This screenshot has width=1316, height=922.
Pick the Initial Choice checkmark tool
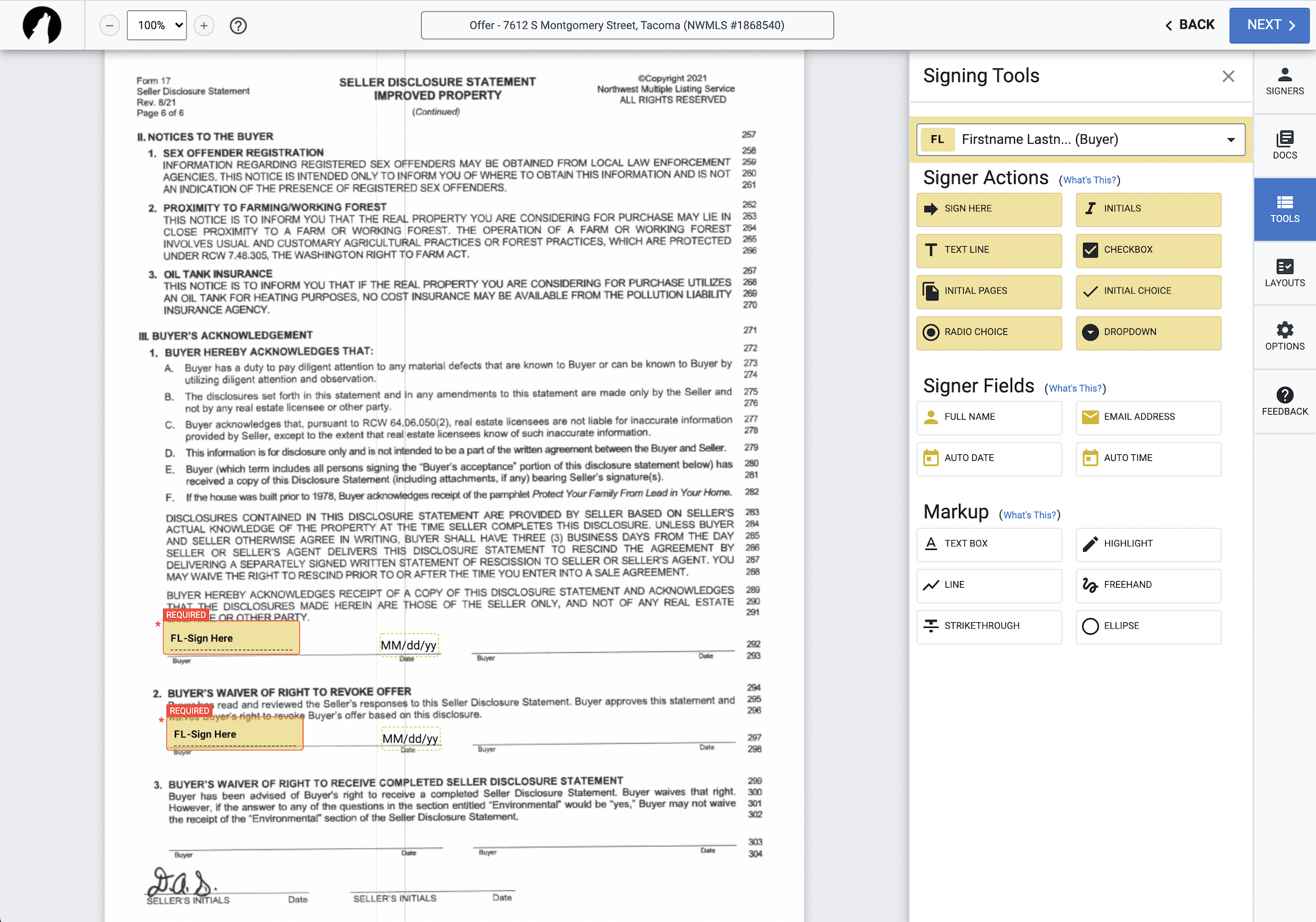(1148, 291)
